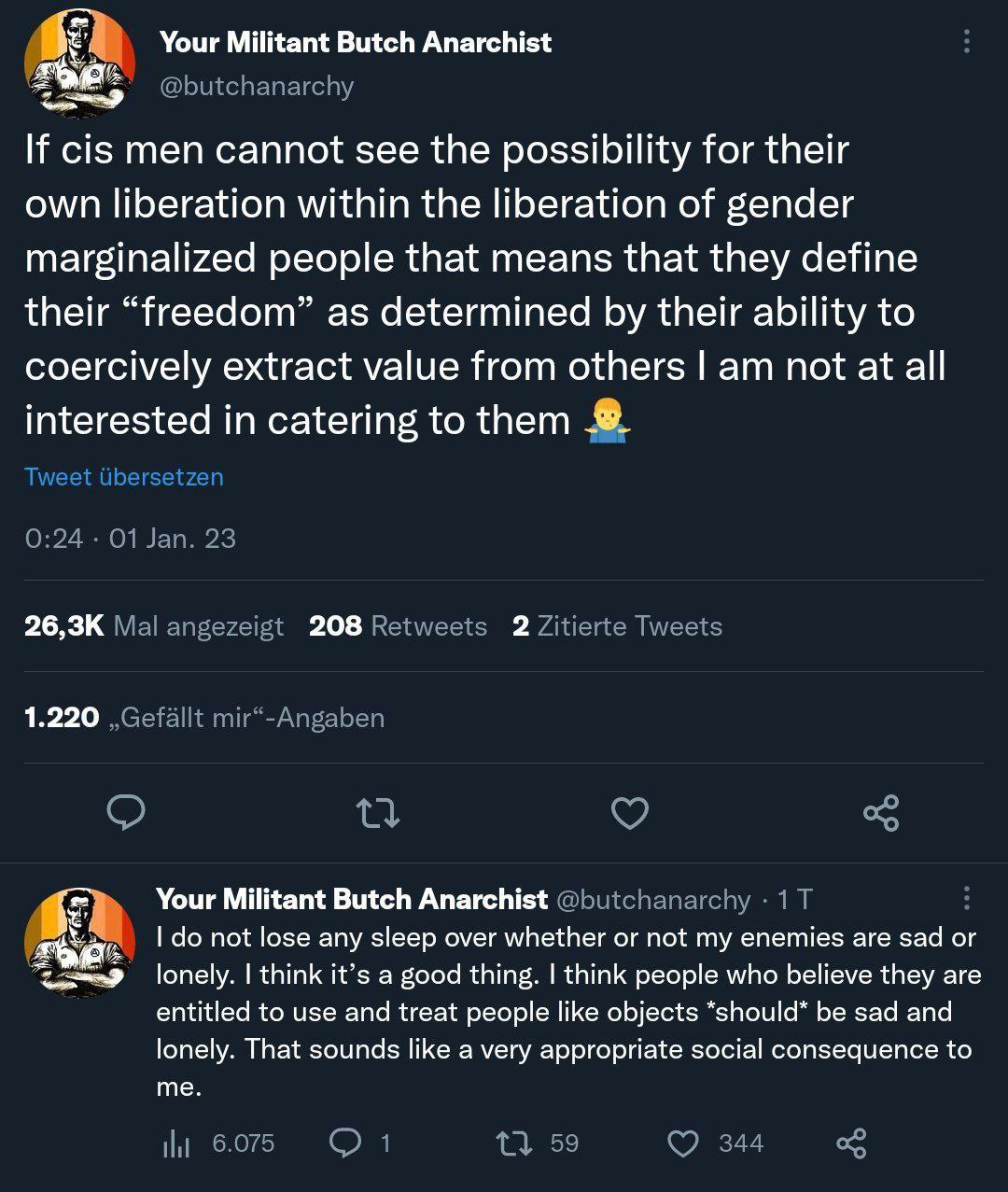Click "Tweet übersetzen" translation link
Image resolution: width=1008 pixels, height=1192 pixels.
coord(124,477)
